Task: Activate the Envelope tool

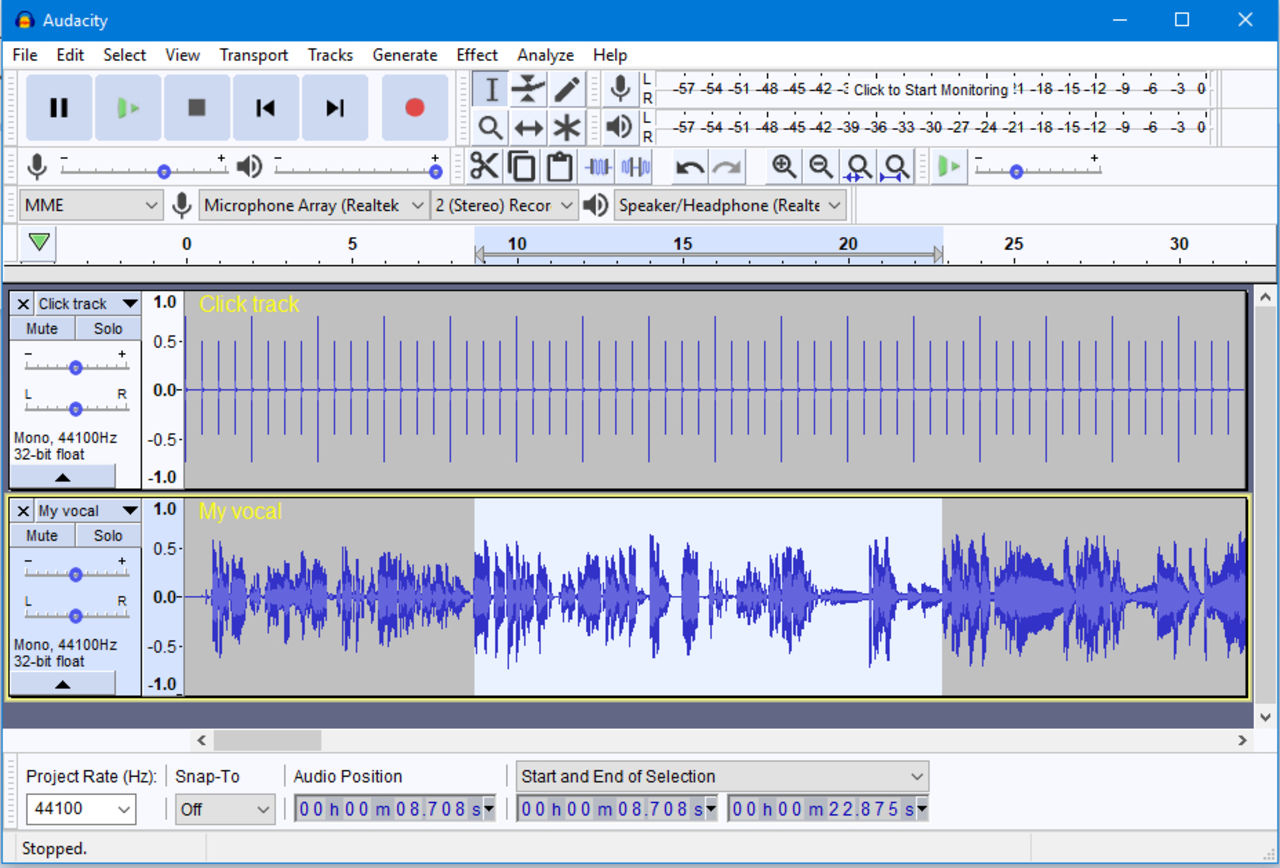Action: click(x=528, y=89)
